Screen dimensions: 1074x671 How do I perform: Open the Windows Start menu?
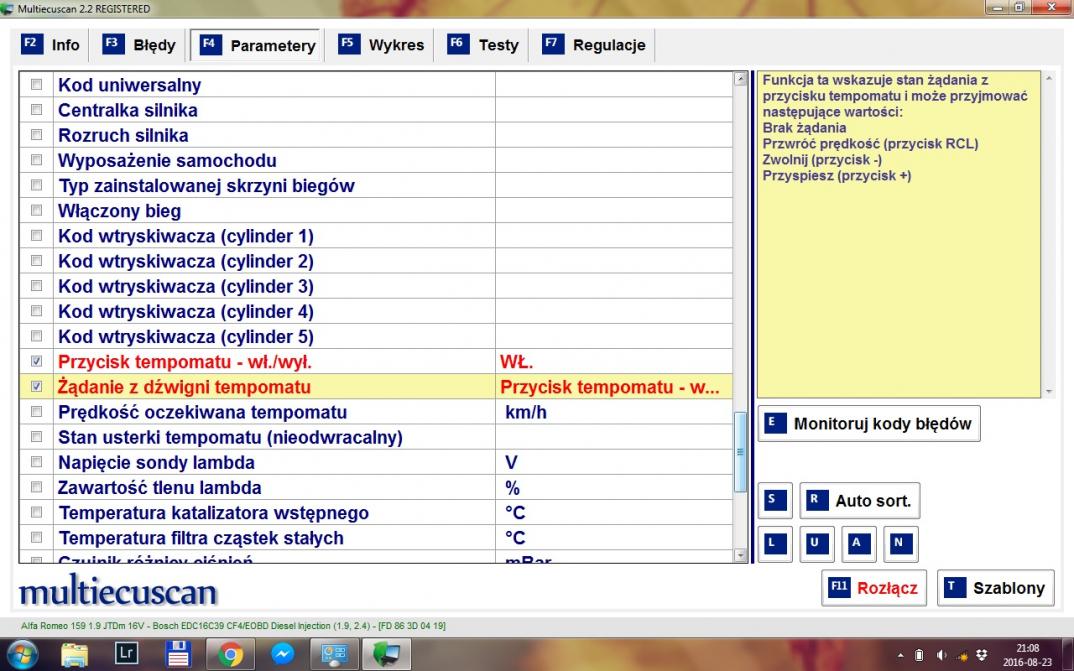[22, 654]
